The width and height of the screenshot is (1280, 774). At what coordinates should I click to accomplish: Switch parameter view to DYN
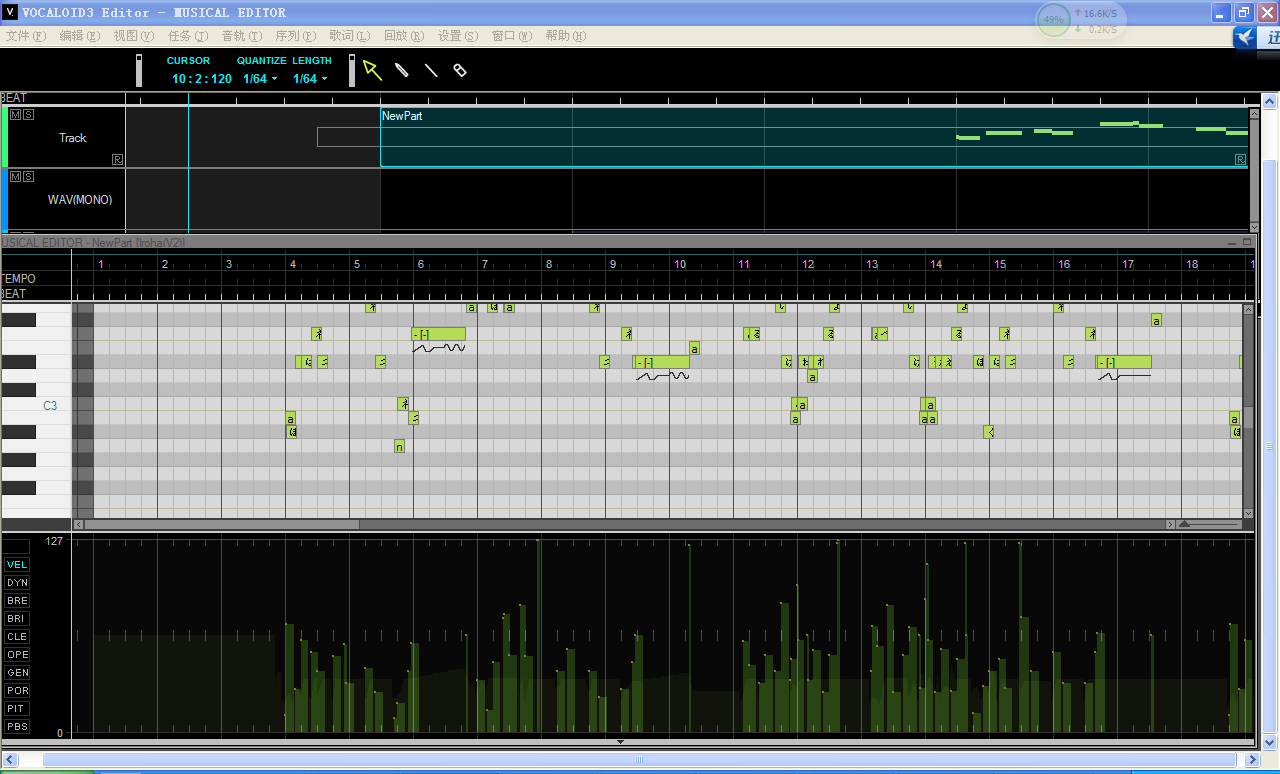[17, 583]
